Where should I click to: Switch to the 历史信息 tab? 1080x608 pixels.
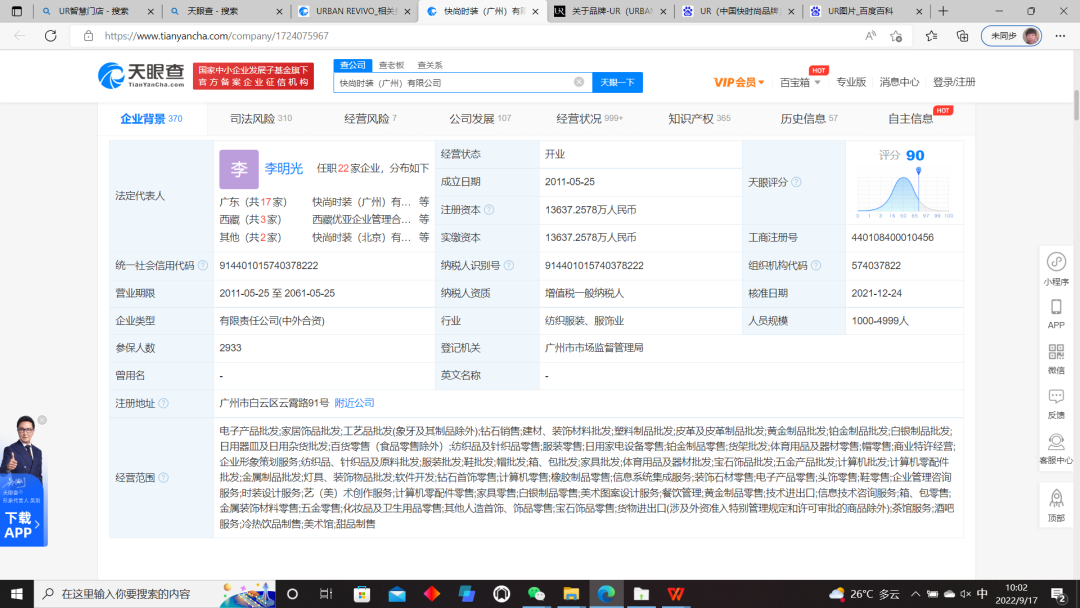(809, 118)
